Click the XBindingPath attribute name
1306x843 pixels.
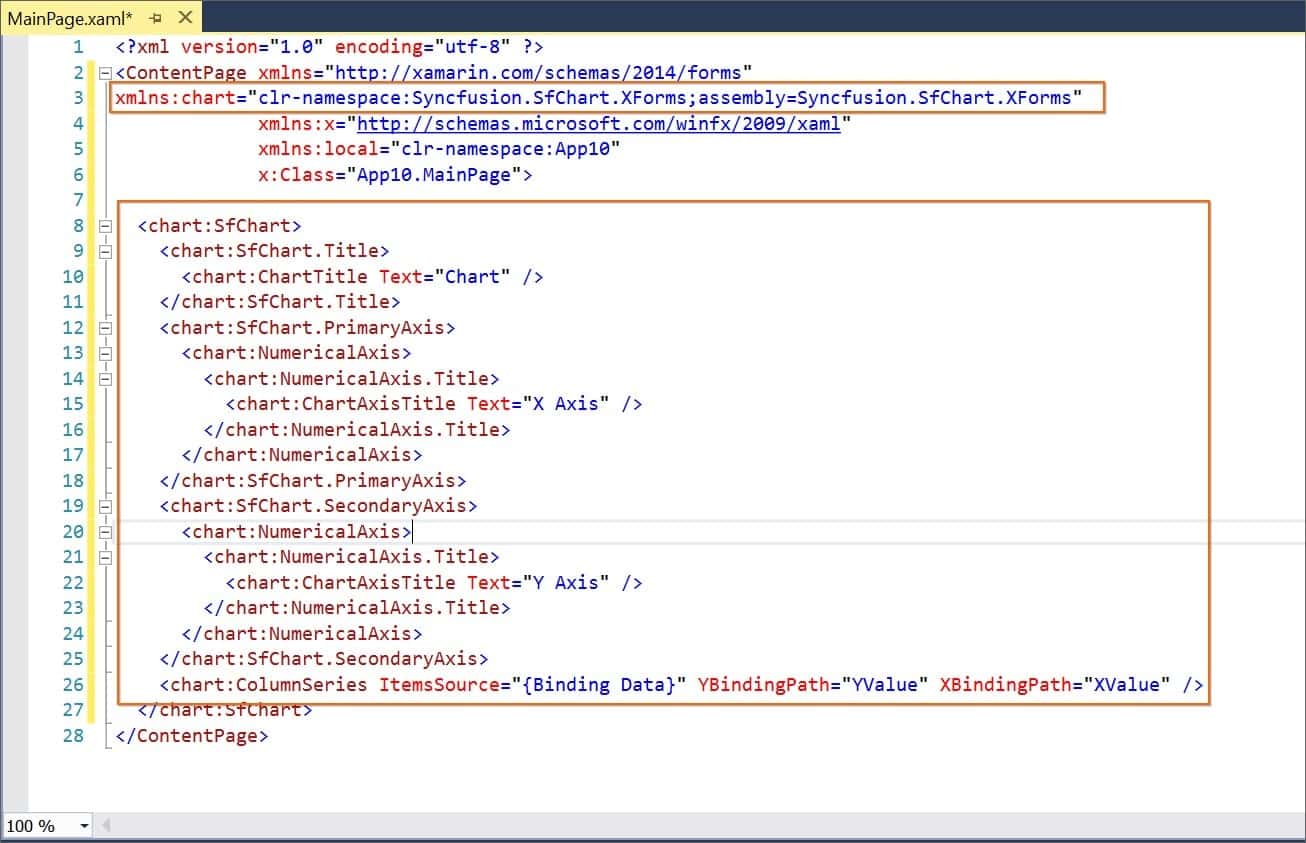click(x=1006, y=685)
